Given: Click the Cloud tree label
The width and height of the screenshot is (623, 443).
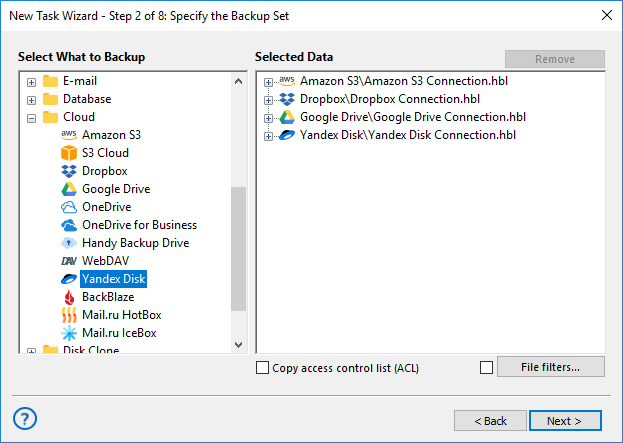Looking at the screenshot, I should (x=79, y=117).
